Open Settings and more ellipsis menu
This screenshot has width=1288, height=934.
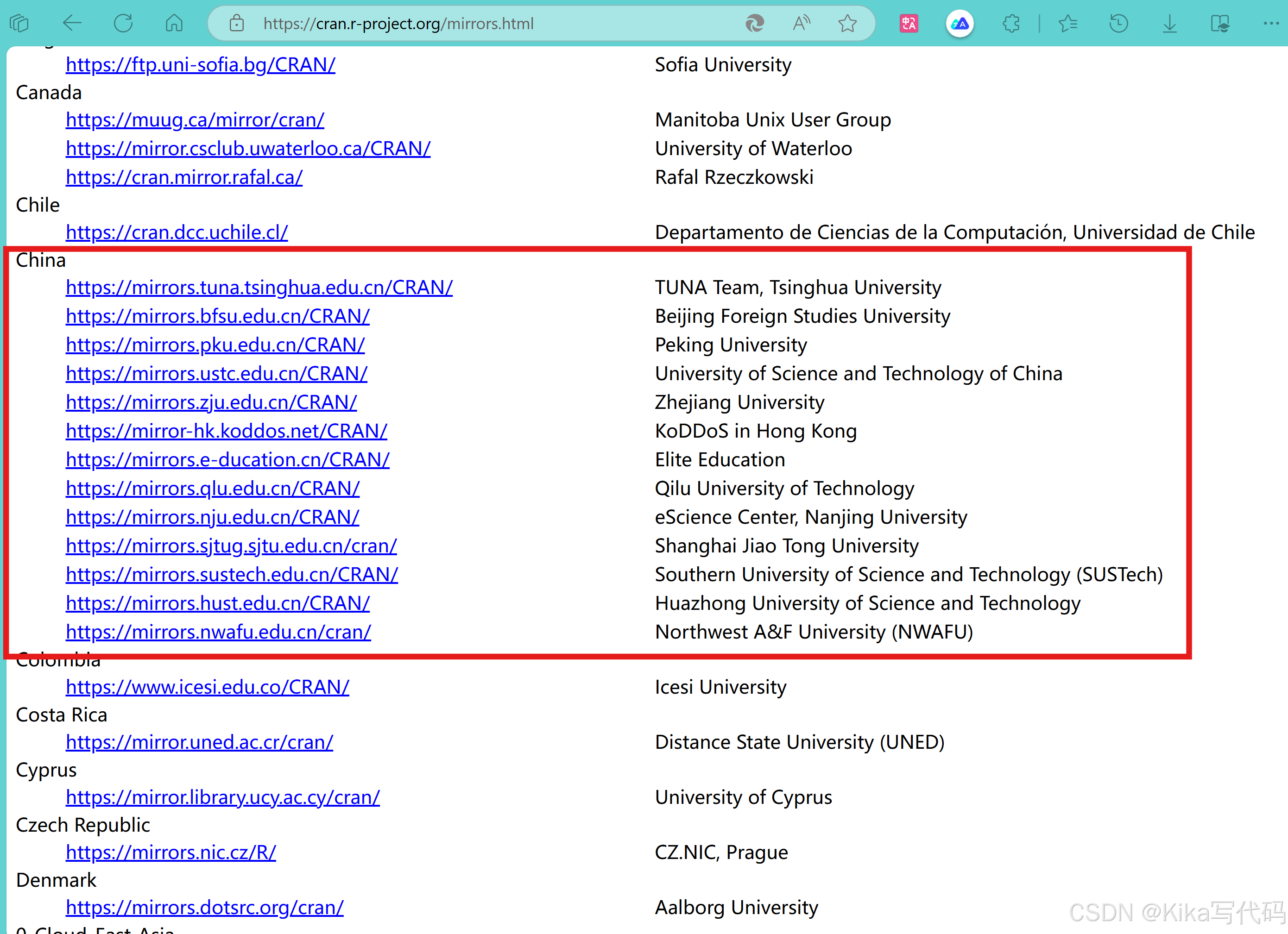[1270, 23]
